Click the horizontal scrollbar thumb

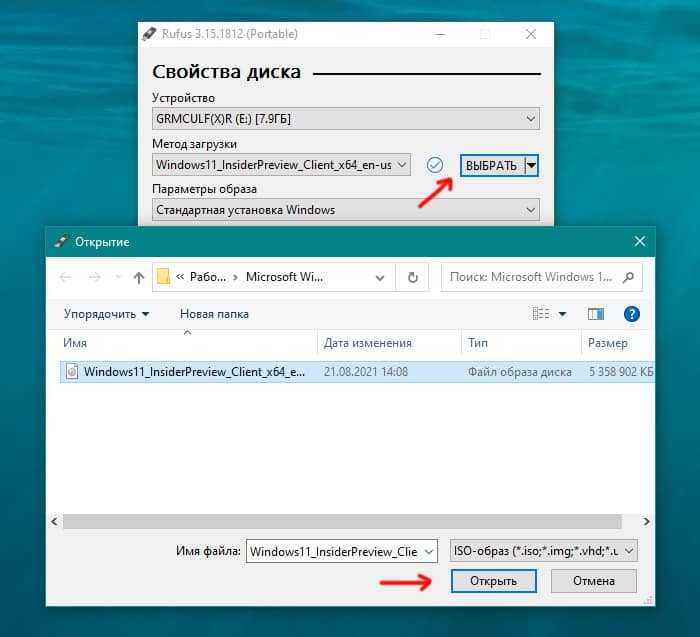342,521
